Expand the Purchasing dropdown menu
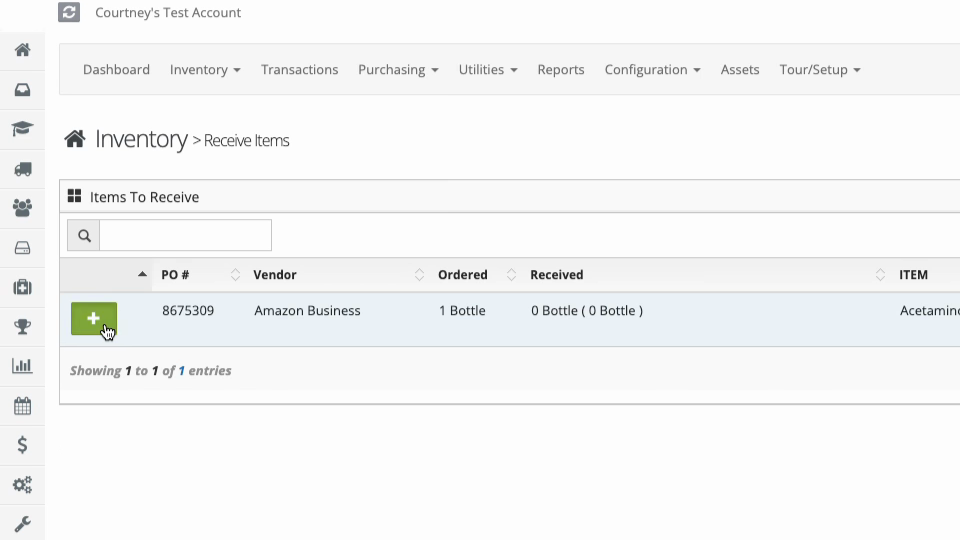 (398, 70)
